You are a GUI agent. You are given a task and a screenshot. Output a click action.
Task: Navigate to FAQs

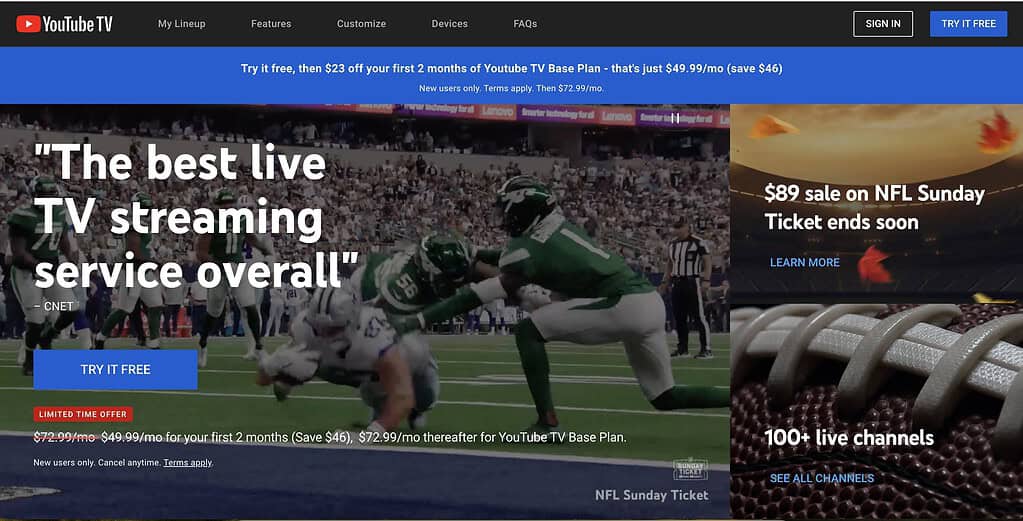point(525,24)
